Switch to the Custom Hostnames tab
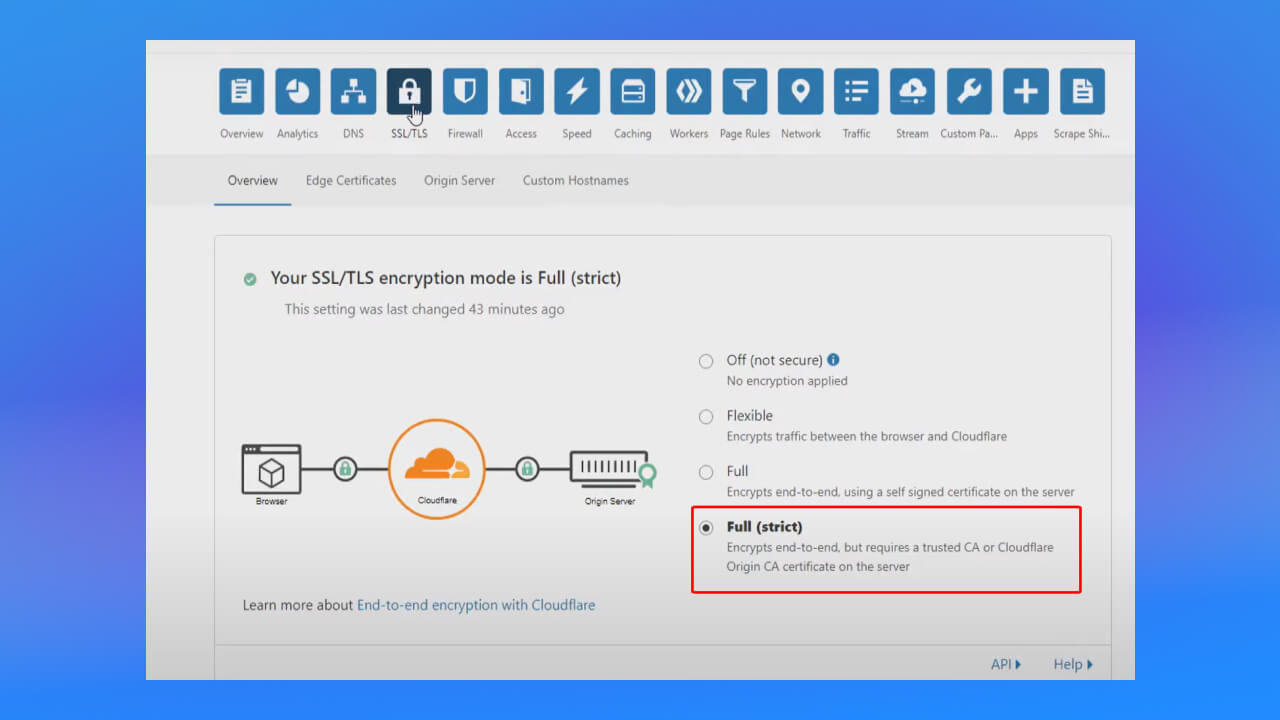The height and width of the screenshot is (720, 1280). [x=576, y=181]
